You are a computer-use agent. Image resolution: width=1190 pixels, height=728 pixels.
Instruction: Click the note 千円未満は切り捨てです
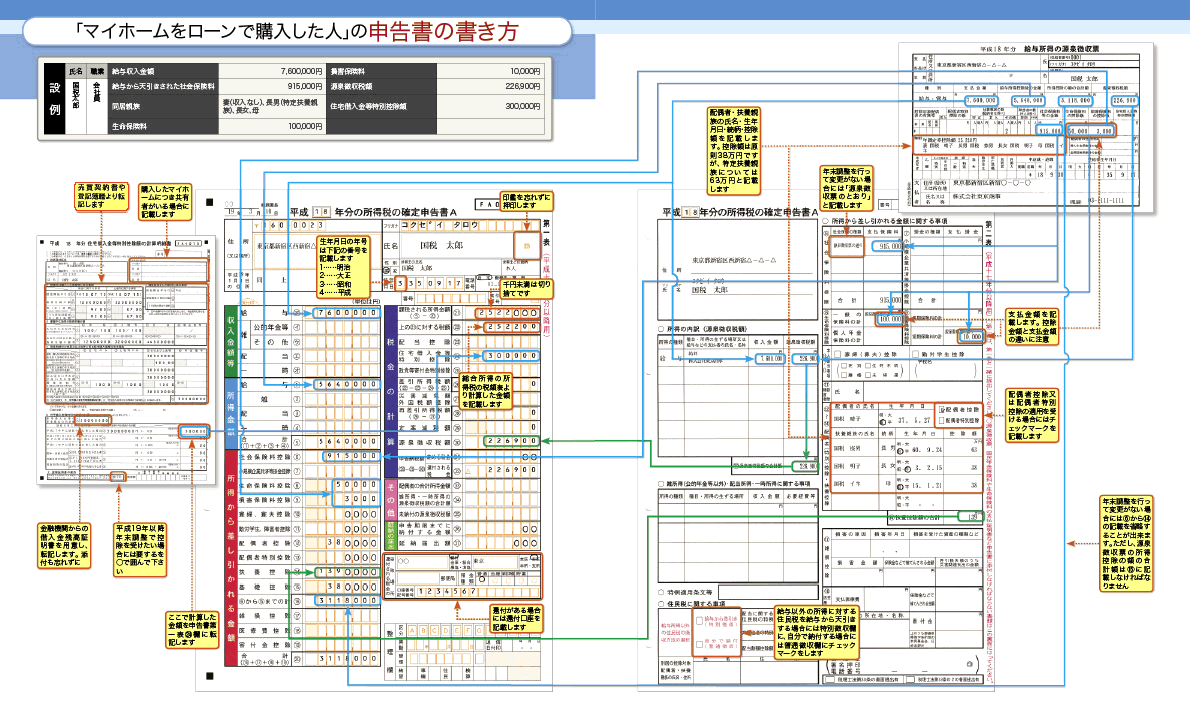[527, 289]
